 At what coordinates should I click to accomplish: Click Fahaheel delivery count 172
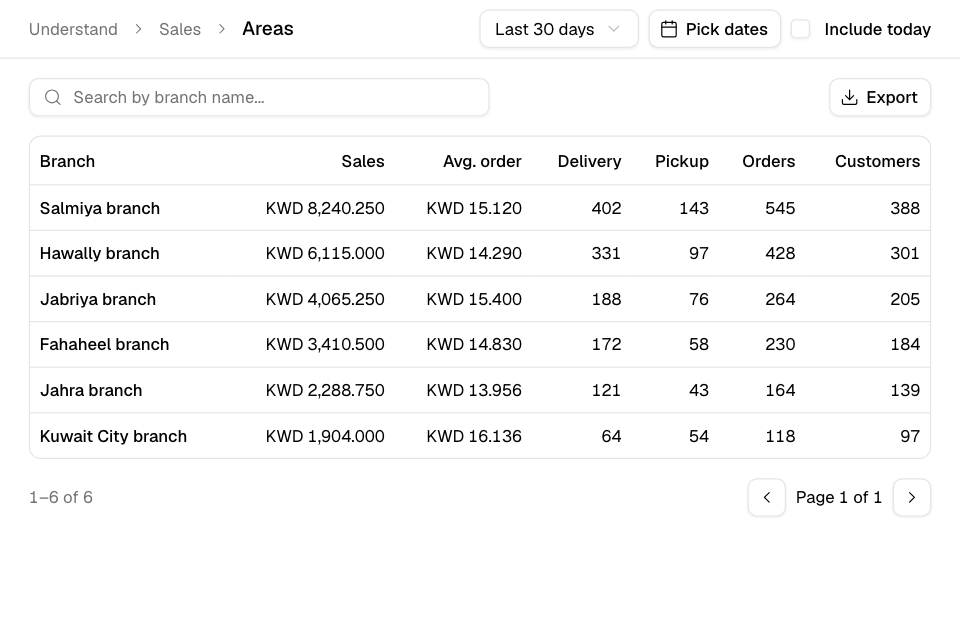coord(607,345)
